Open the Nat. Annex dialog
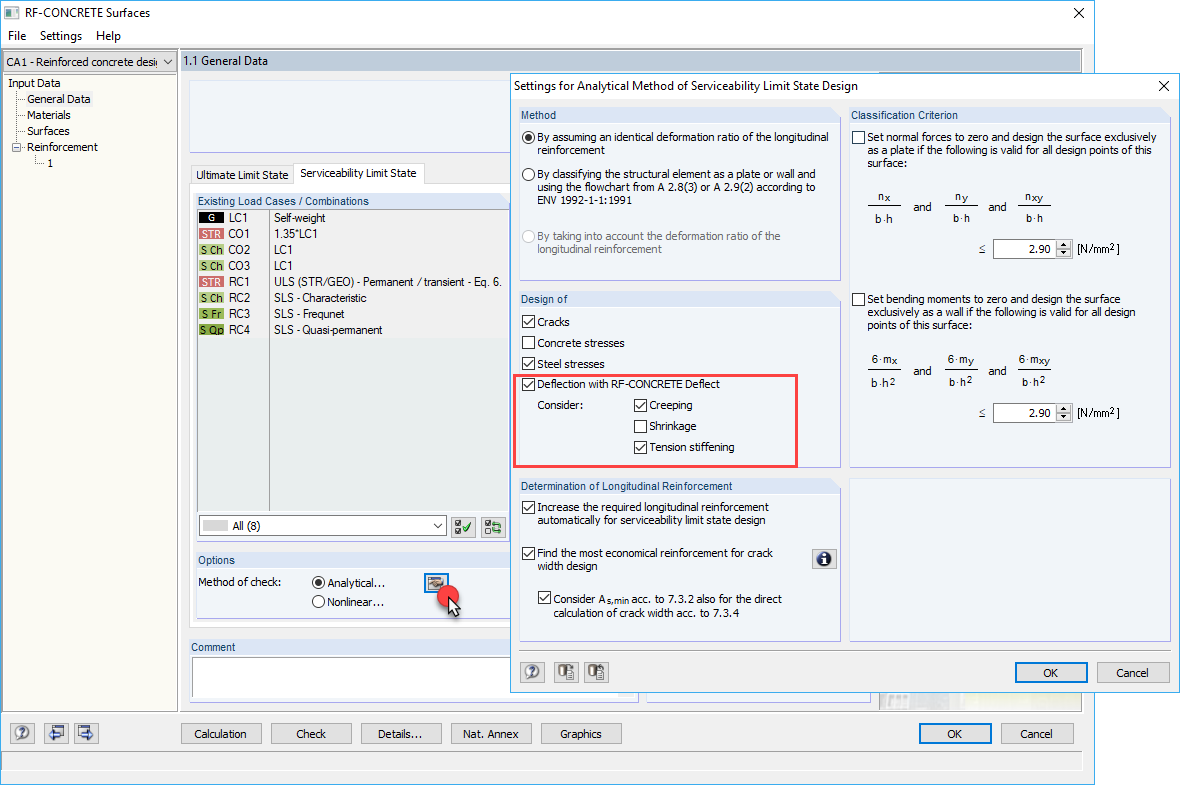This screenshot has height=785, width=1180. pyautogui.click(x=490, y=733)
